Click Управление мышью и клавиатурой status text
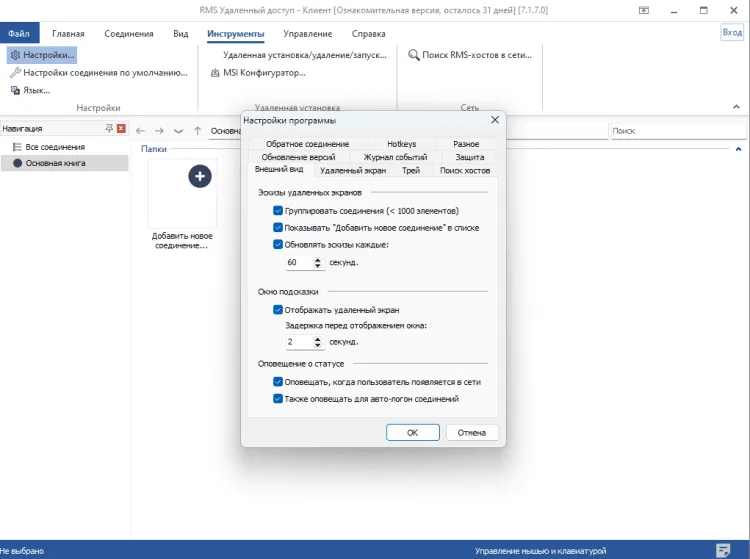The height and width of the screenshot is (559, 750). [540, 551]
